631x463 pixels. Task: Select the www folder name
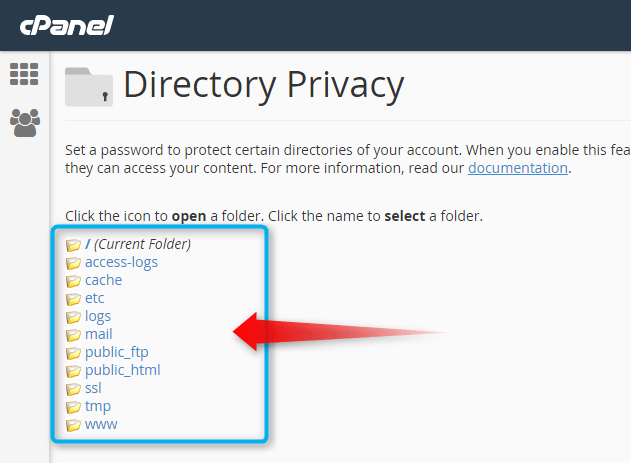click(101, 424)
